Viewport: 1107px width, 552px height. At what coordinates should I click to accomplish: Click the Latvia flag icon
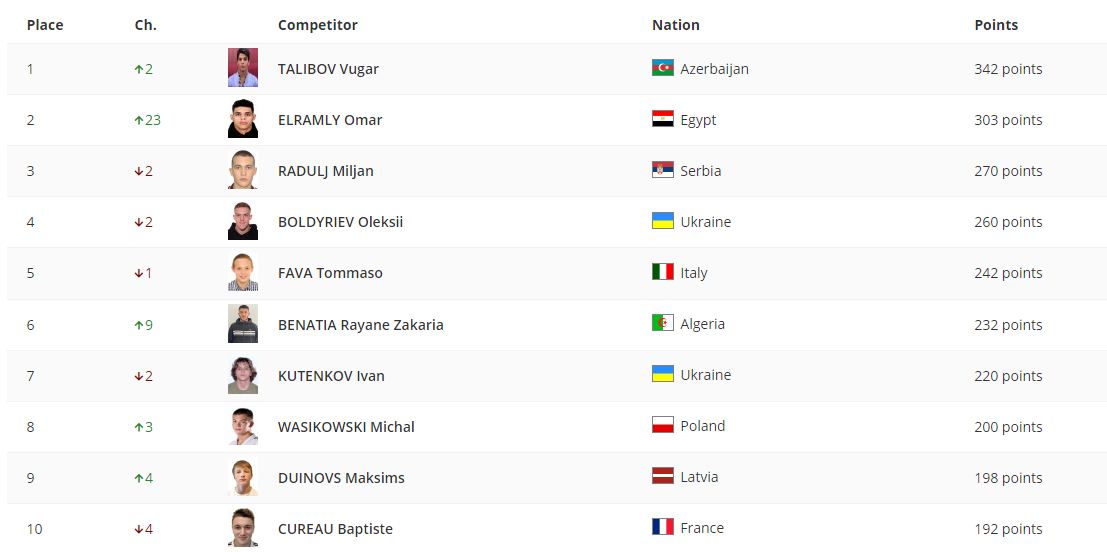point(662,476)
